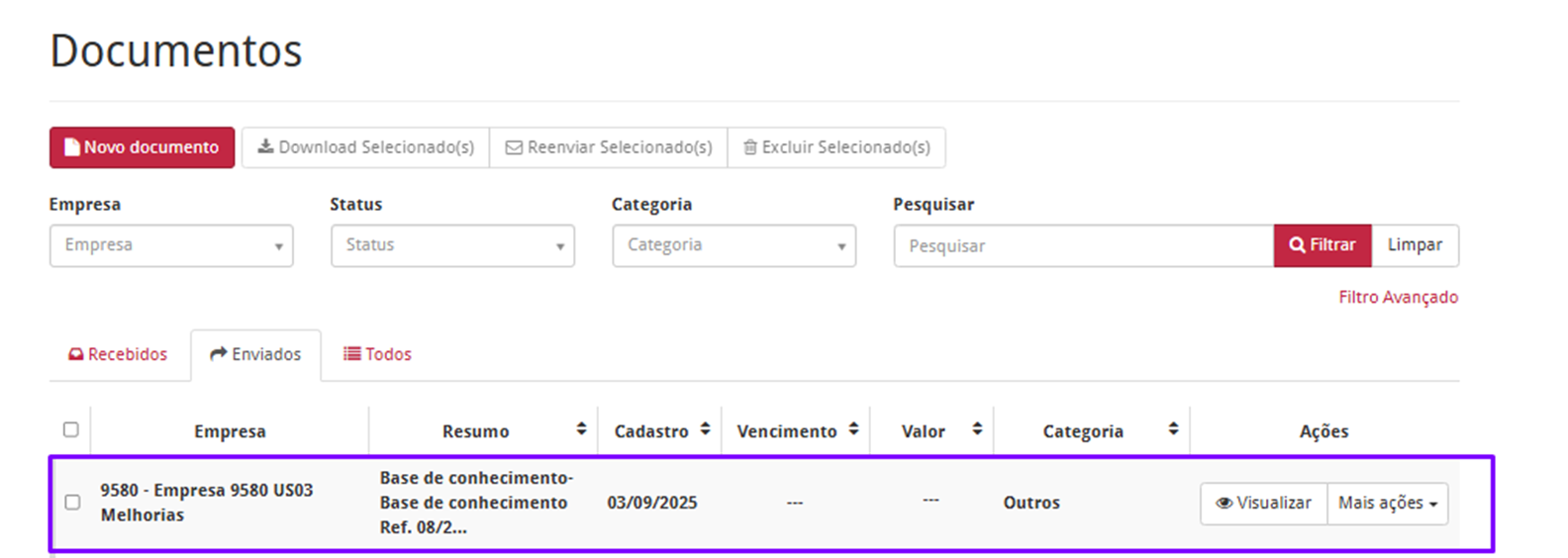Type in the Pesquisar search field
Viewport: 1568px width, 558px height.
click(1083, 245)
